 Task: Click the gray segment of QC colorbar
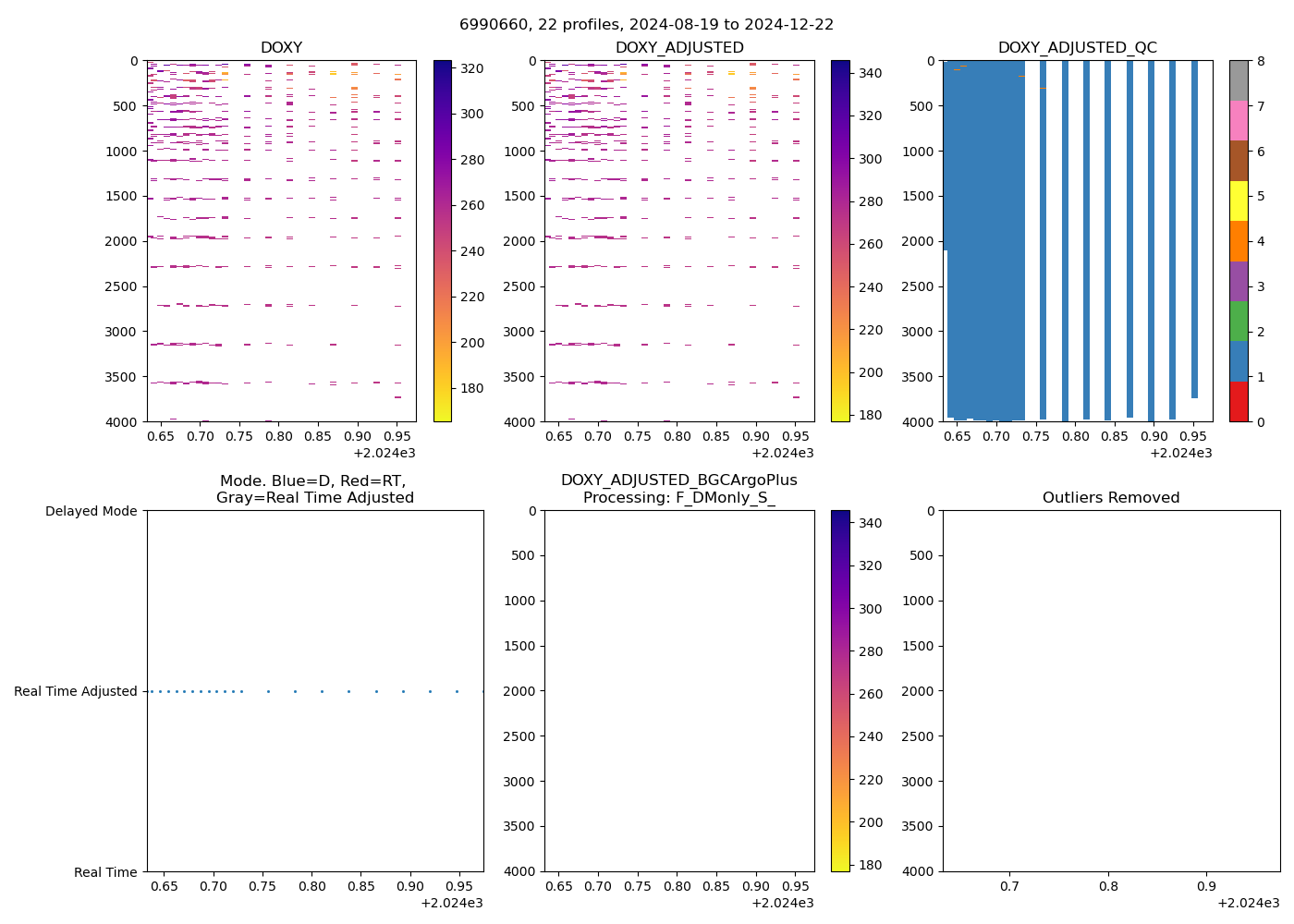point(1239,80)
